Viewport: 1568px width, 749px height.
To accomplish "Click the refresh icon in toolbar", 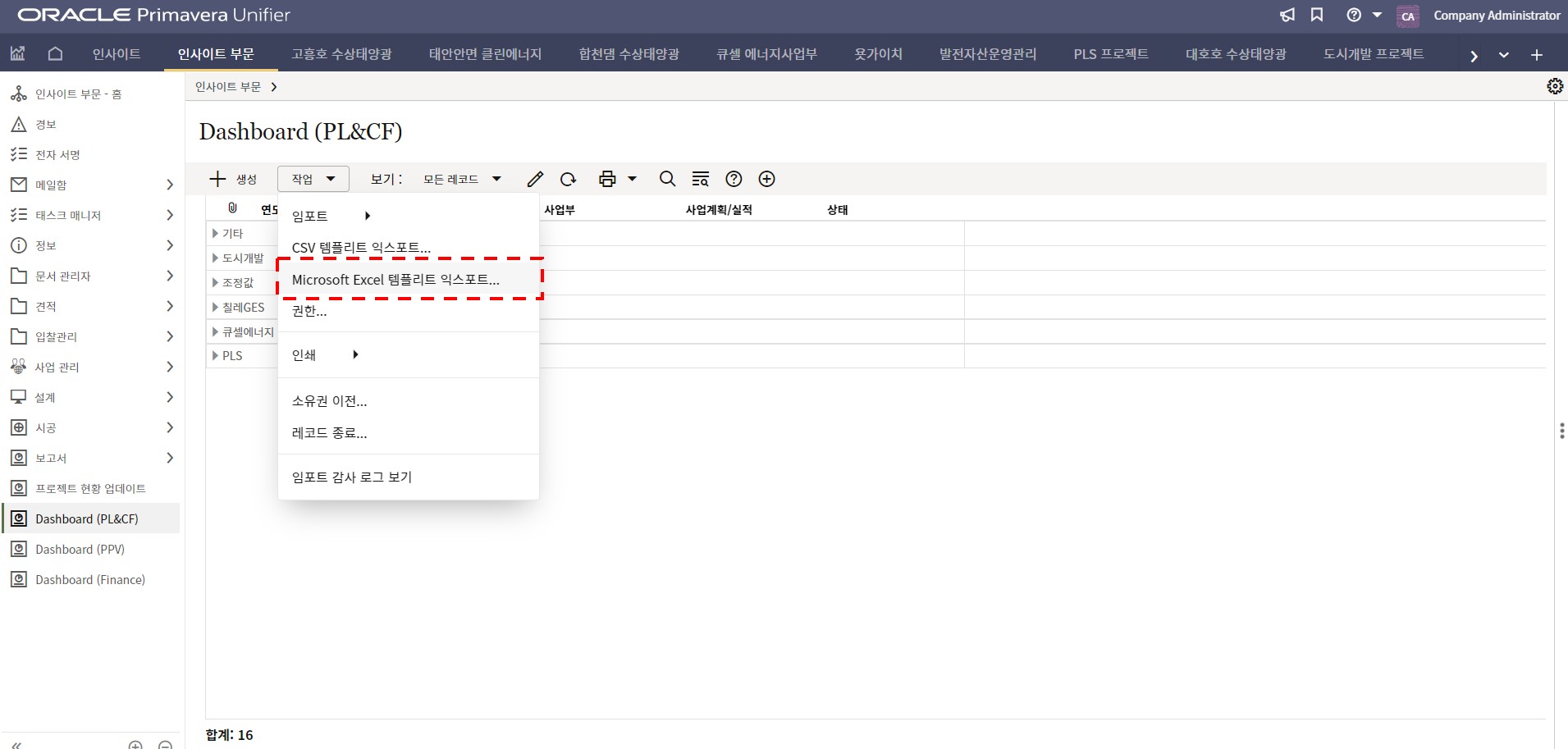I will point(568,179).
